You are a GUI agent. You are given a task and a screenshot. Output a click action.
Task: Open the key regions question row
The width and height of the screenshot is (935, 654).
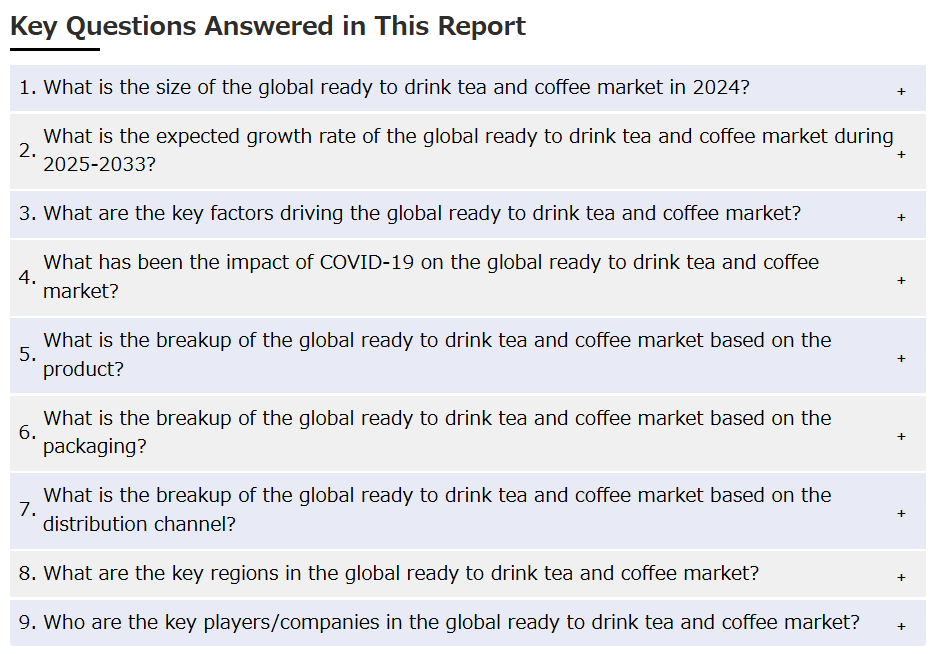click(468, 574)
